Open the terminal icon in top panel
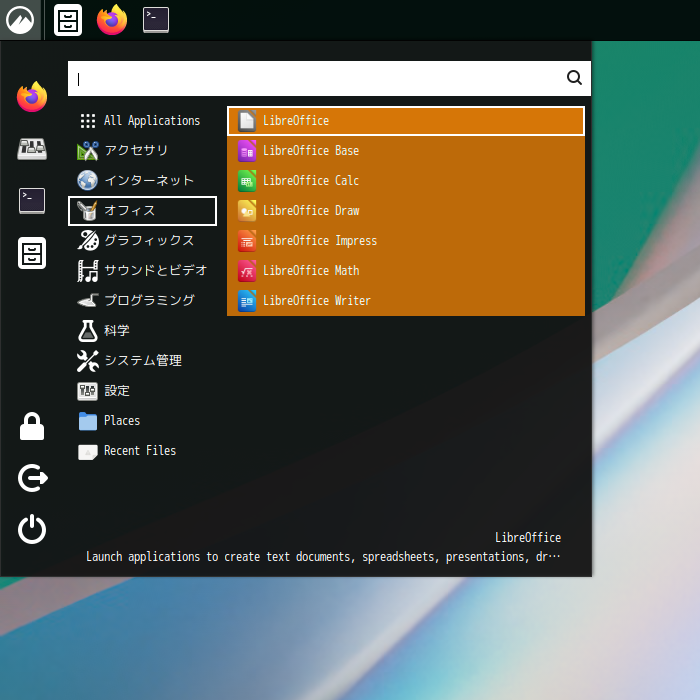The width and height of the screenshot is (700, 700). click(156, 20)
